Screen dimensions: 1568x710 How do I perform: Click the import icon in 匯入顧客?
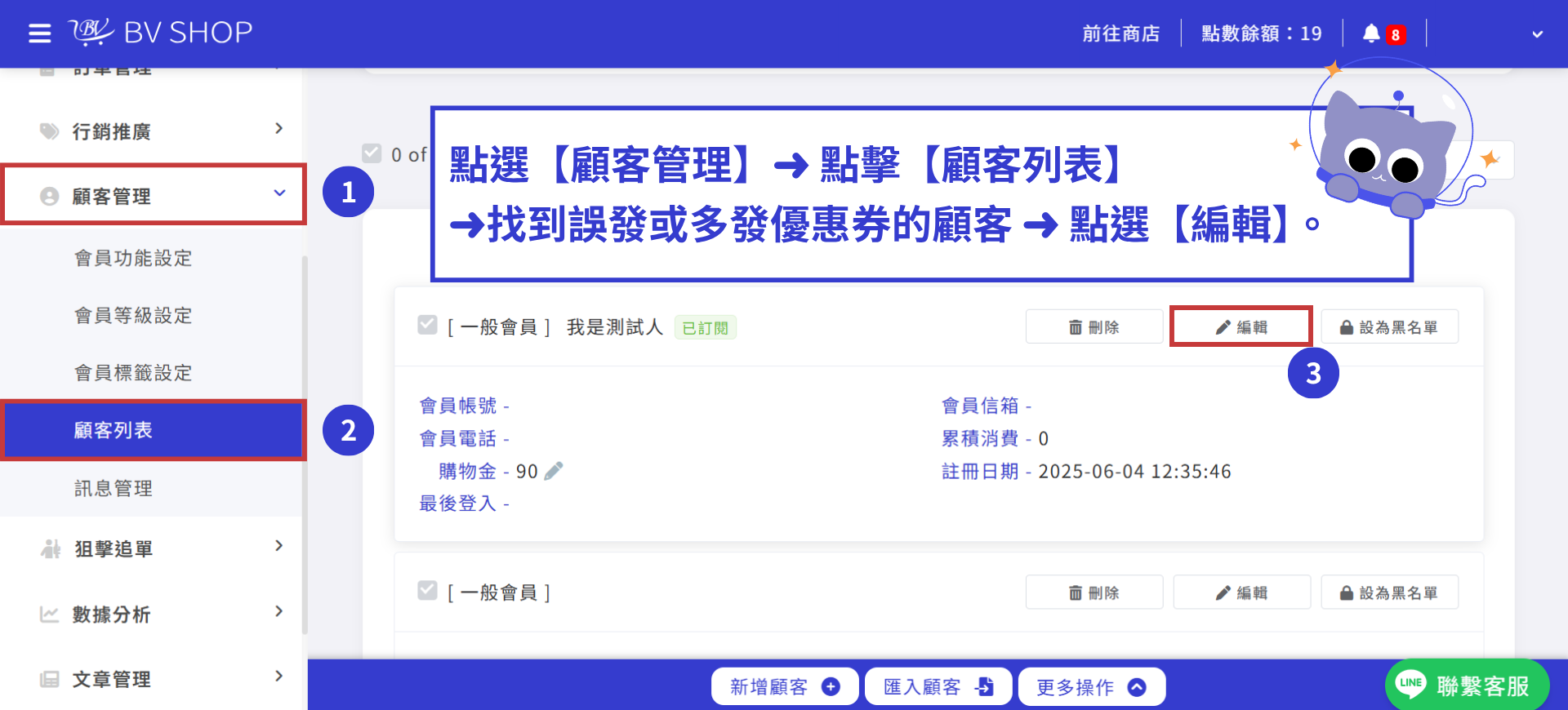point(984,687)
